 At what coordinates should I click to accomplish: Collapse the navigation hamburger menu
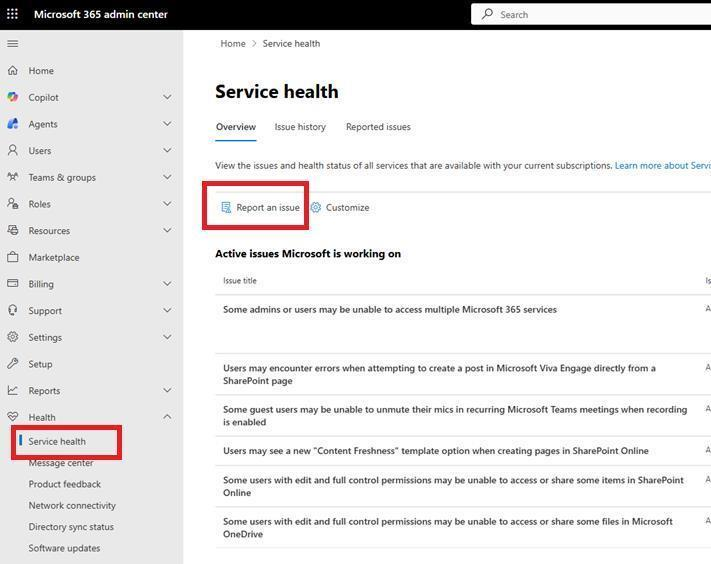pos(13,44)
